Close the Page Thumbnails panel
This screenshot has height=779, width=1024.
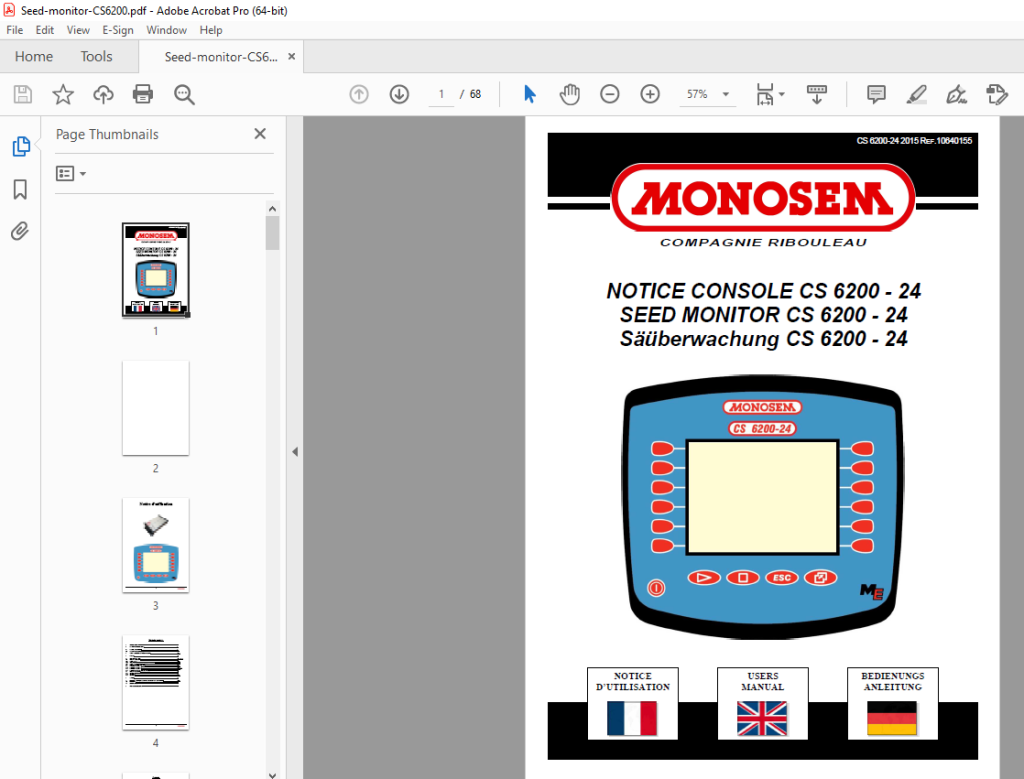260,134
